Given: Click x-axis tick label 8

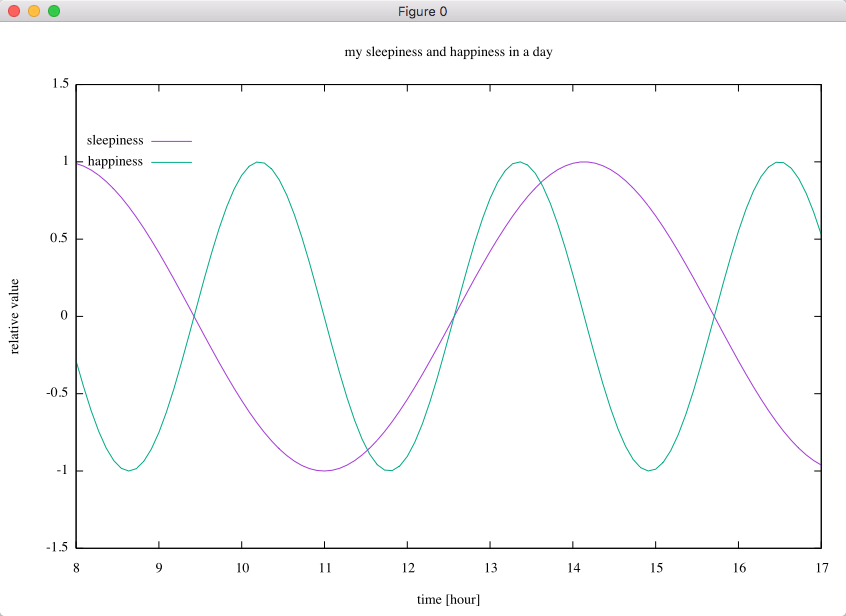Looking at the screenshot, I should [x=76, y=566].
